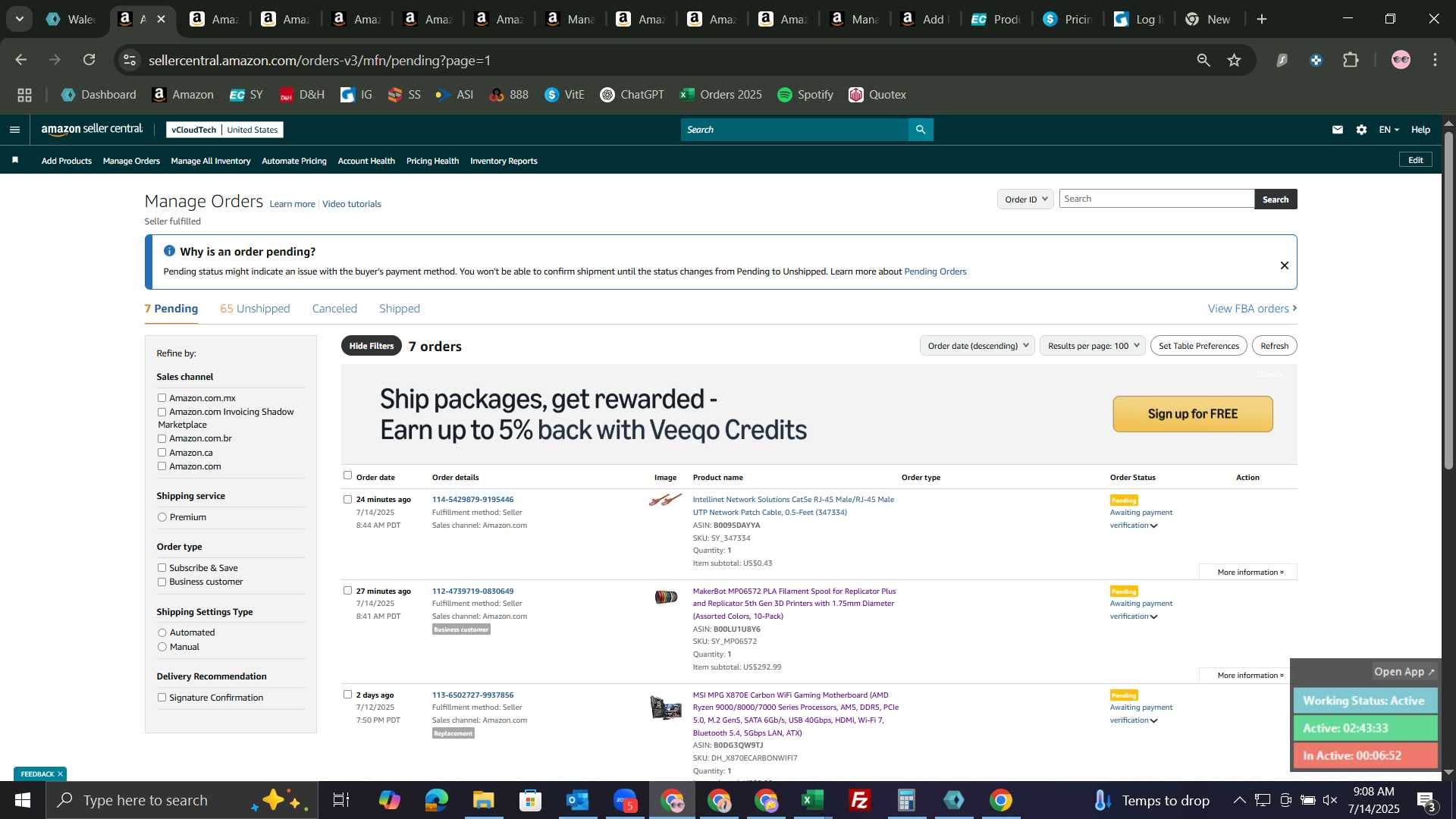This screenshot has width=1456, height=819.
Task: Check the Subscribe & Save order type
Action: pyautogui.click(x=162, y=568)
